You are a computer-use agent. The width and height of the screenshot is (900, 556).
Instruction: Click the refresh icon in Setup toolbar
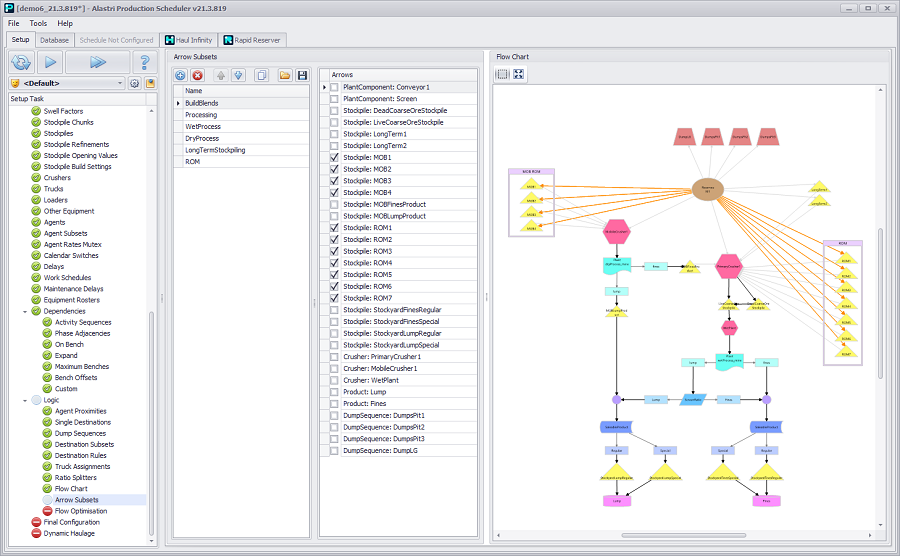22,62
